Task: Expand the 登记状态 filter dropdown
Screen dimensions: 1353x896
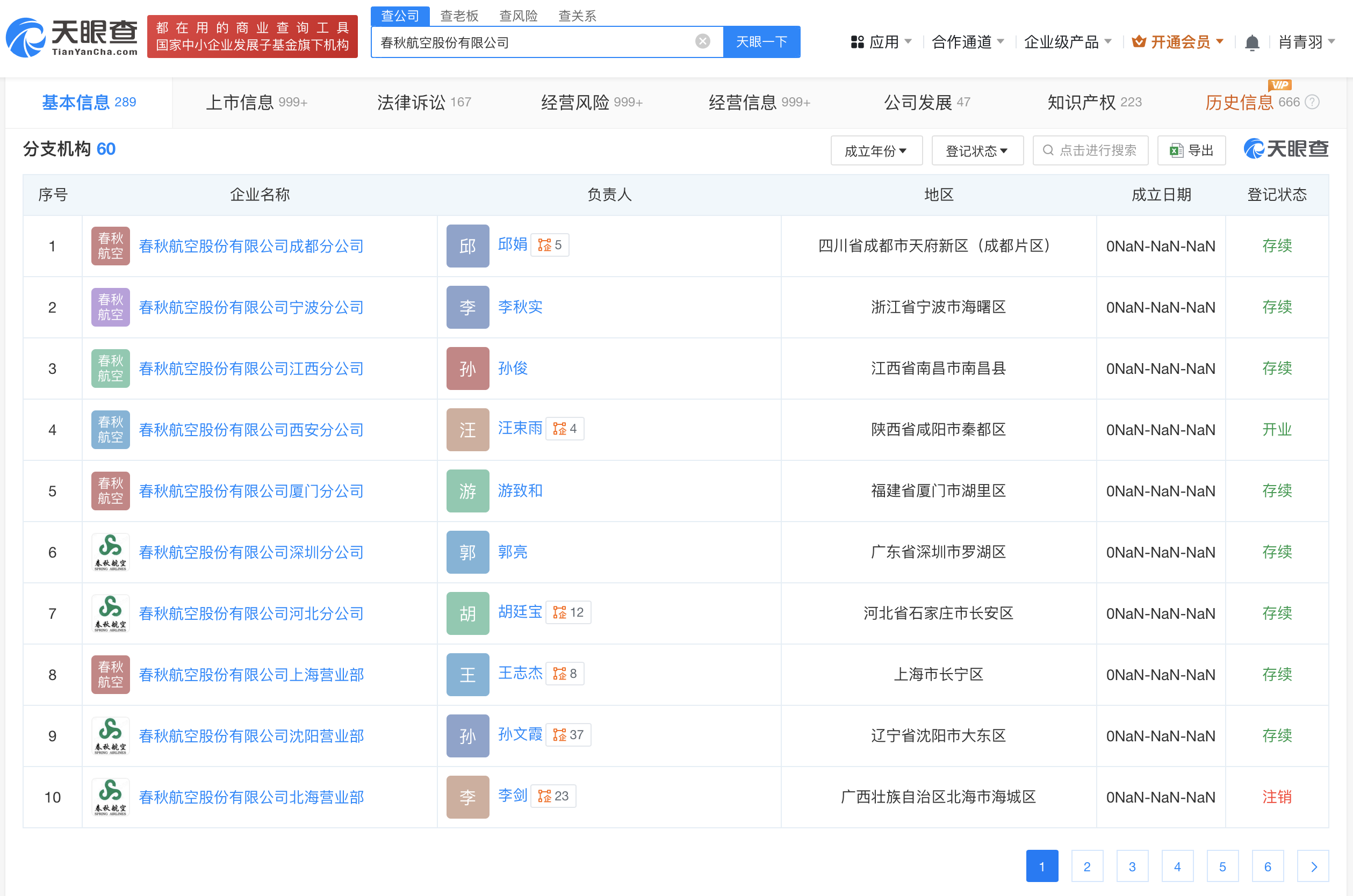Action: click(x=977, y=150)
